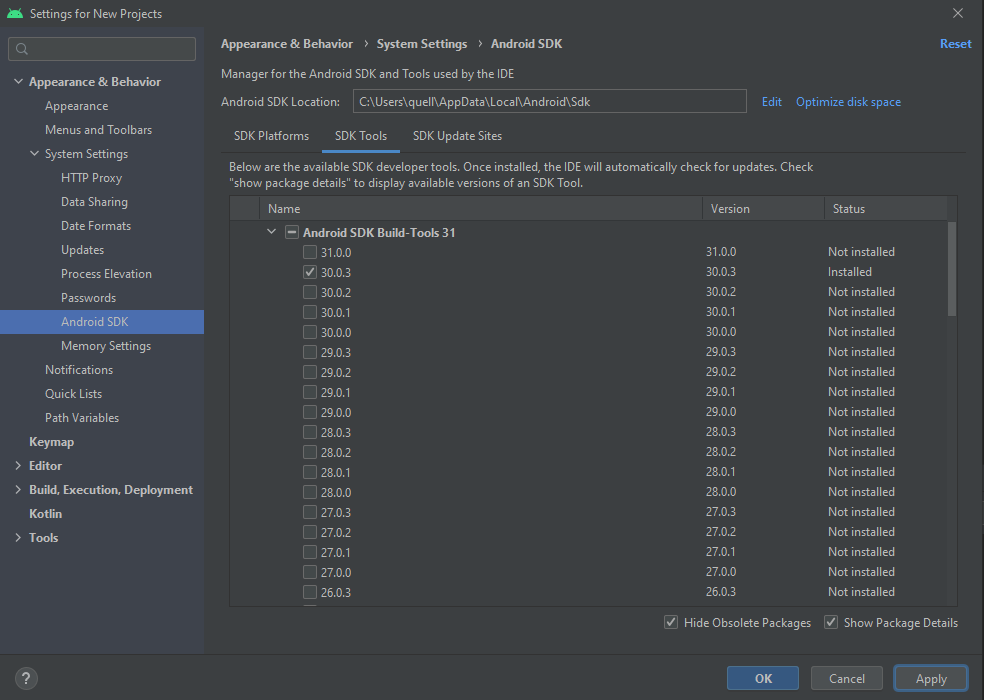Click the Optimize disk space link
The height and width of the screenshot is (700, 984).
pos(848,102)
